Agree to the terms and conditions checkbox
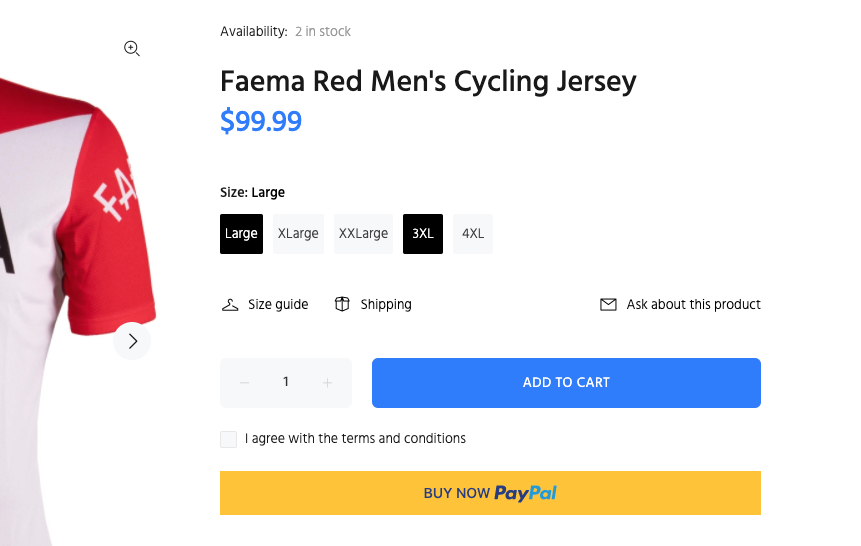 [229, 439]
